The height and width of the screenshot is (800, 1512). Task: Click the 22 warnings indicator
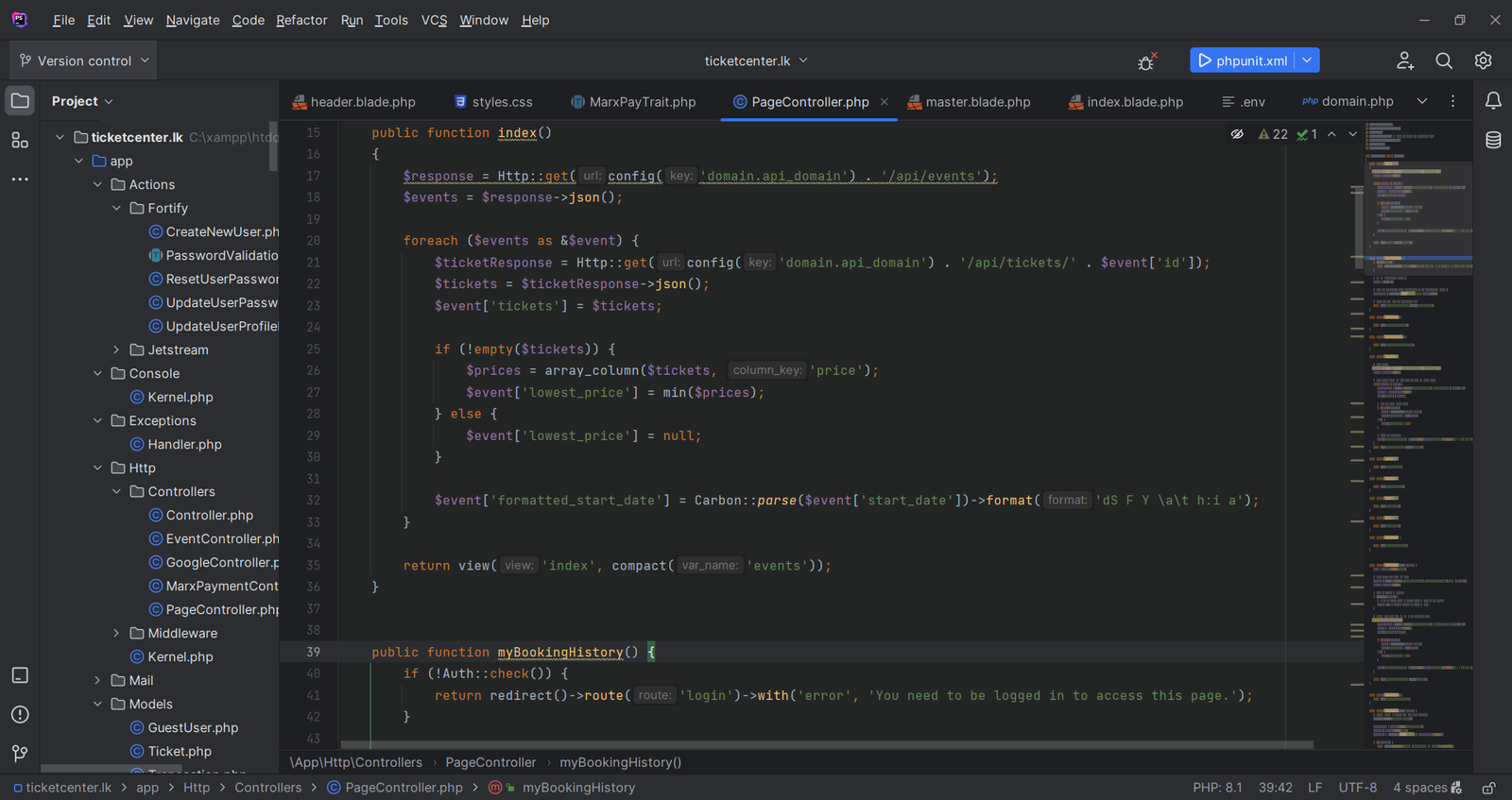(1273, 134)
